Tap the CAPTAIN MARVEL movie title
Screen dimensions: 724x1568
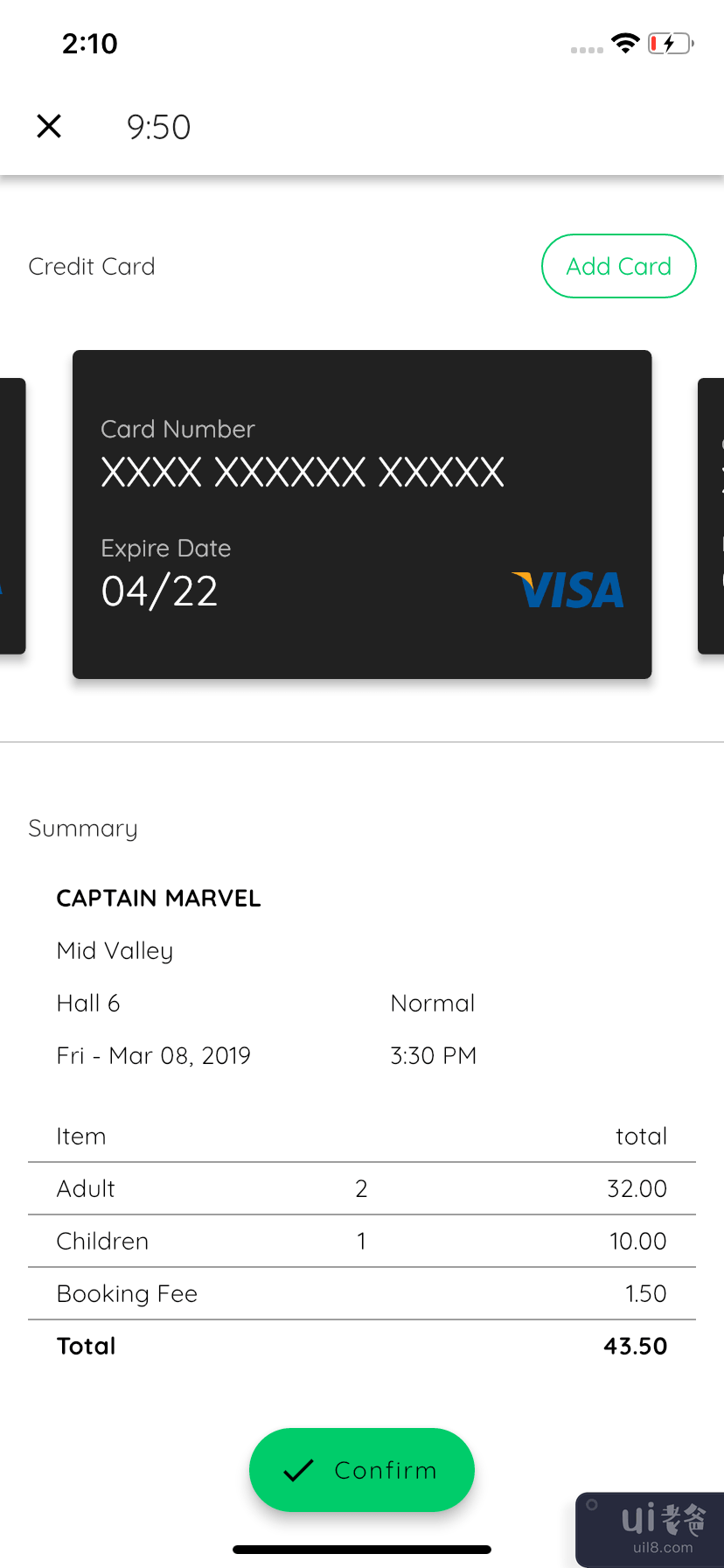click(x=158, y=899)
